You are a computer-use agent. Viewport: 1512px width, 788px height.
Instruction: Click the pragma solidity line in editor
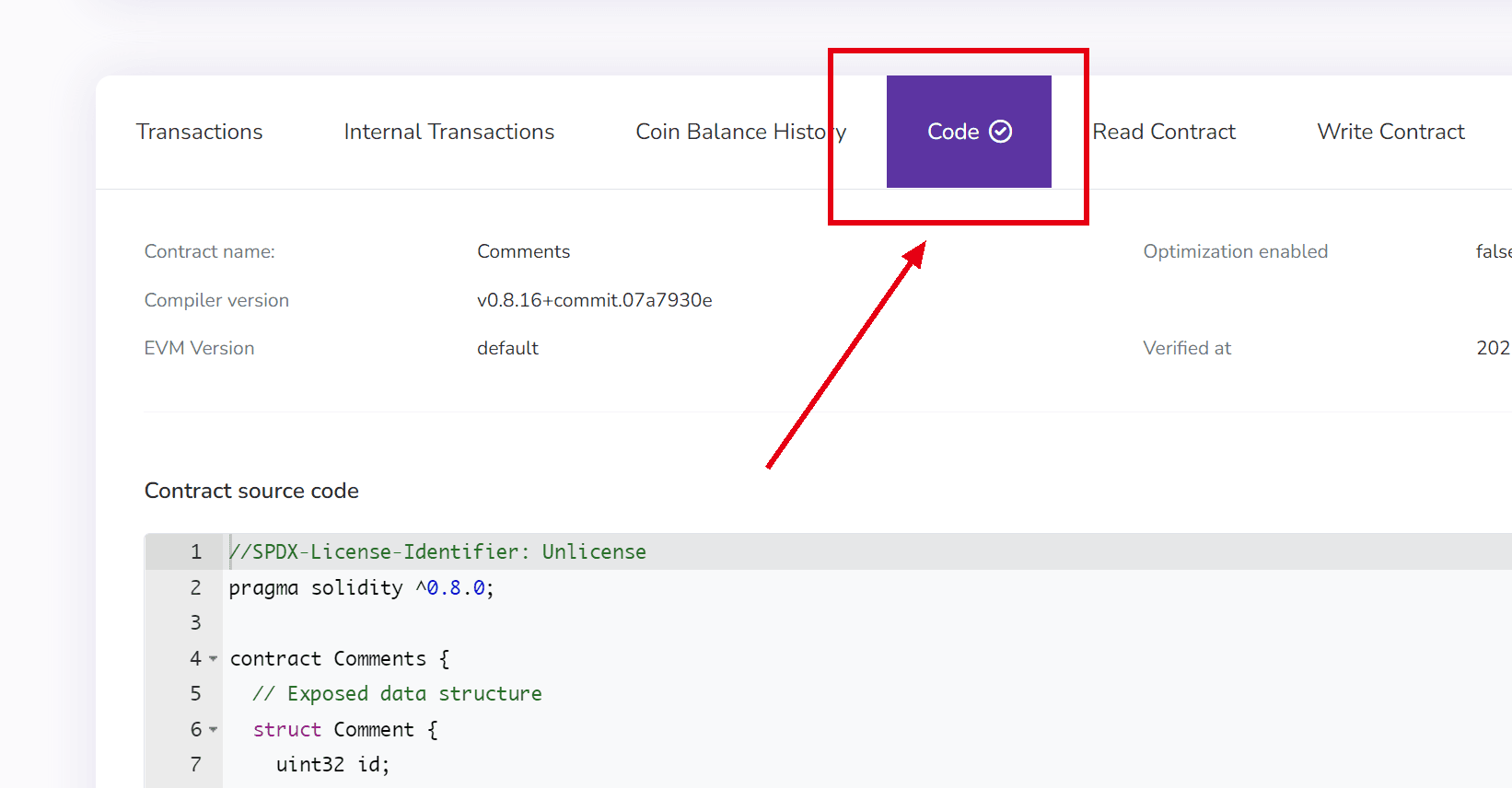[x=362, y=587]
